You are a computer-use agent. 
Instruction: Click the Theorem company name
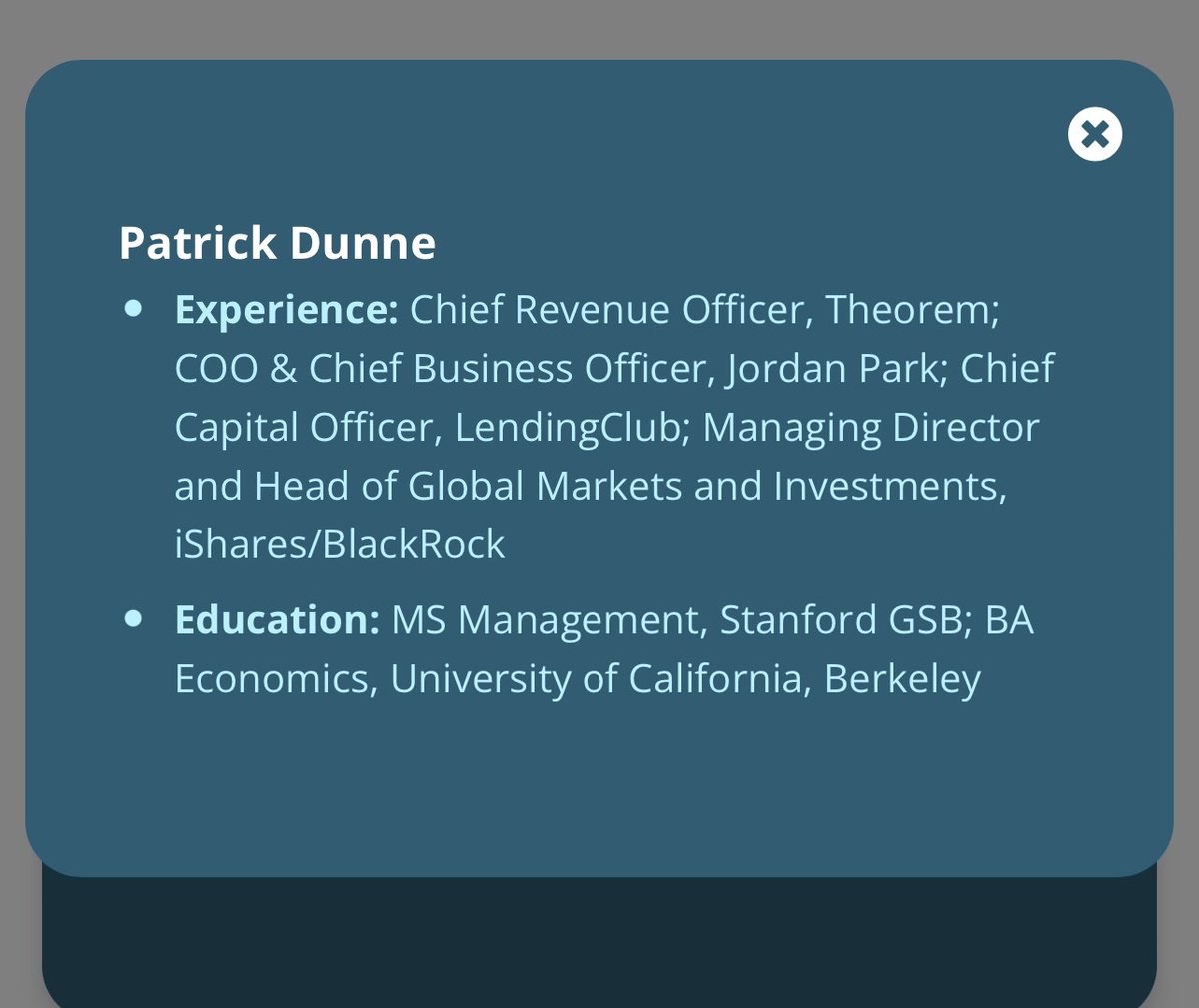coord(911,310)
